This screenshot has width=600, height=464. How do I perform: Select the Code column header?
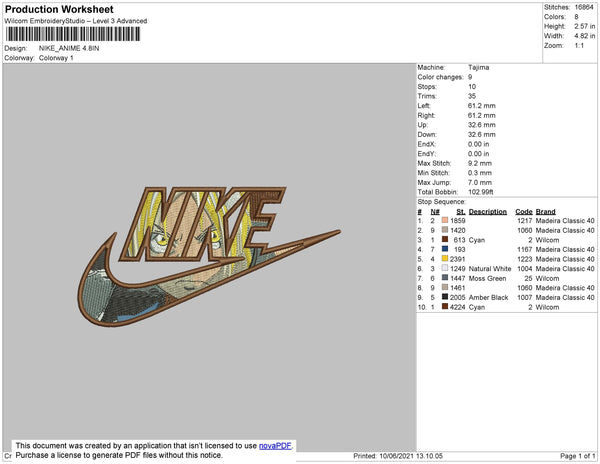click(524, 212)
